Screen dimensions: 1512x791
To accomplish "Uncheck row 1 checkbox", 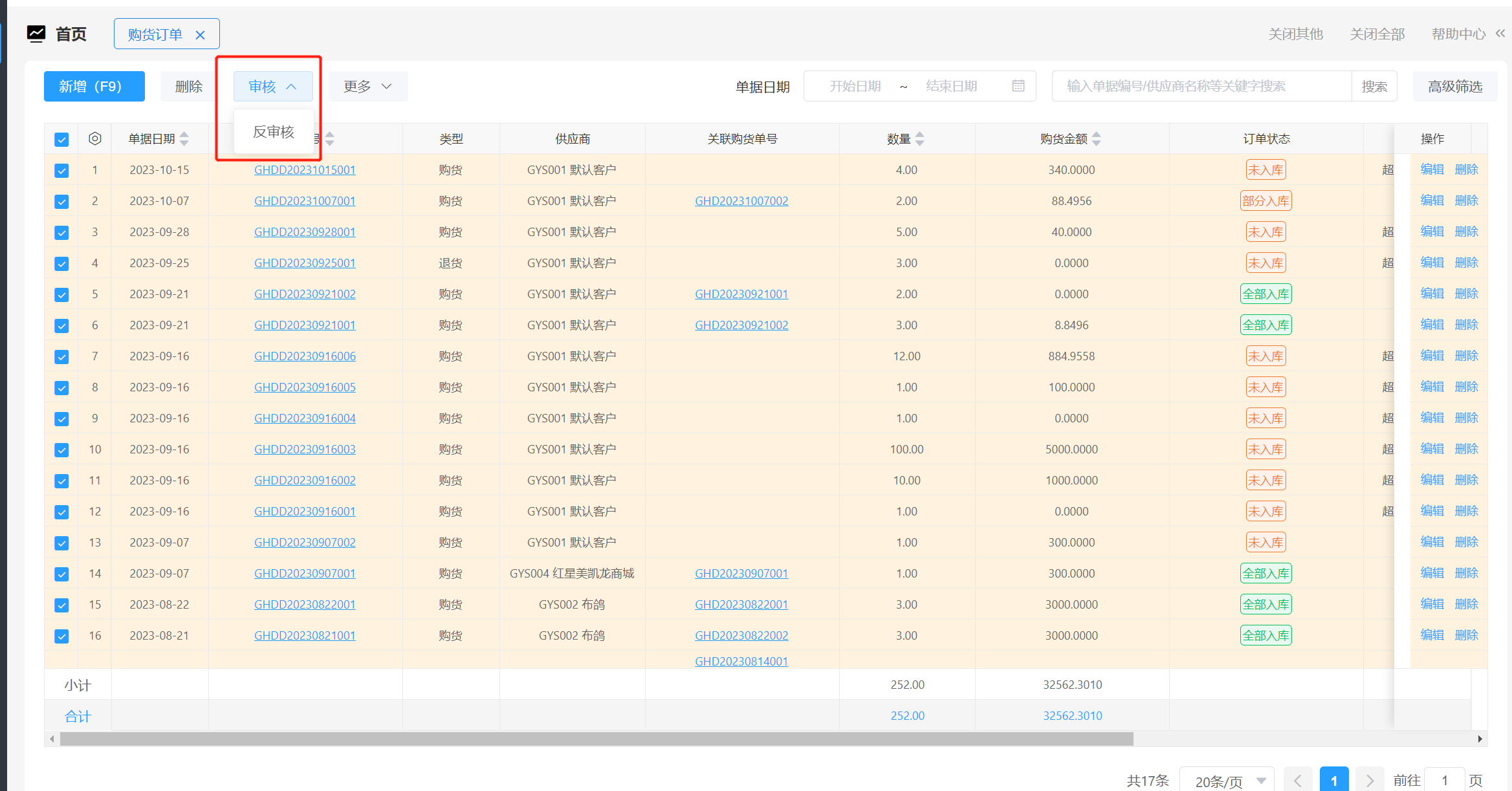I will tap(61, 170).
